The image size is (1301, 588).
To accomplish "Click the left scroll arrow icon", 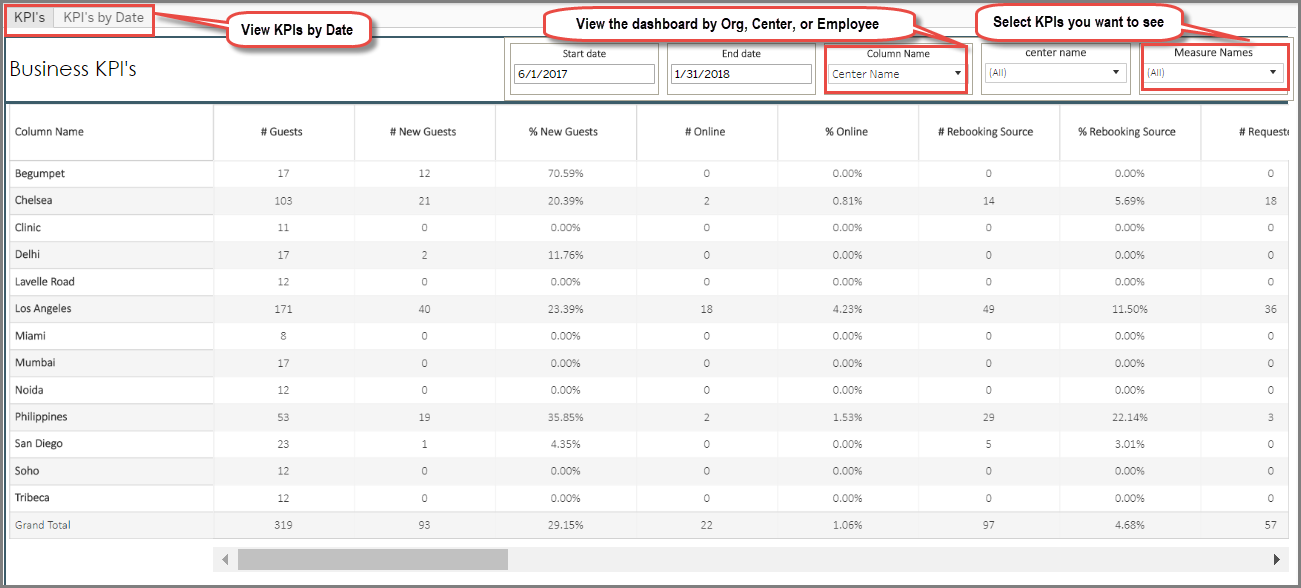I will pyautogui.click(x=224, y=559).
